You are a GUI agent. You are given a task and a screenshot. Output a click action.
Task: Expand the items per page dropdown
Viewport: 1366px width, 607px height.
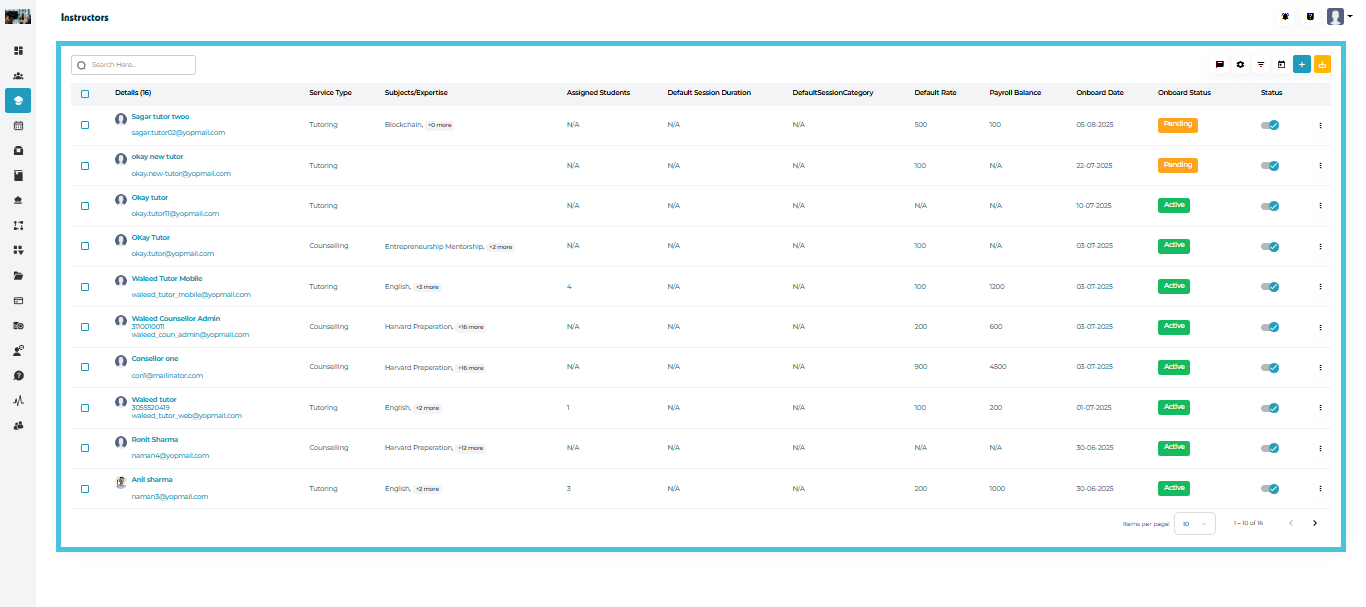pyautogui.click(x=1194, y=523)
